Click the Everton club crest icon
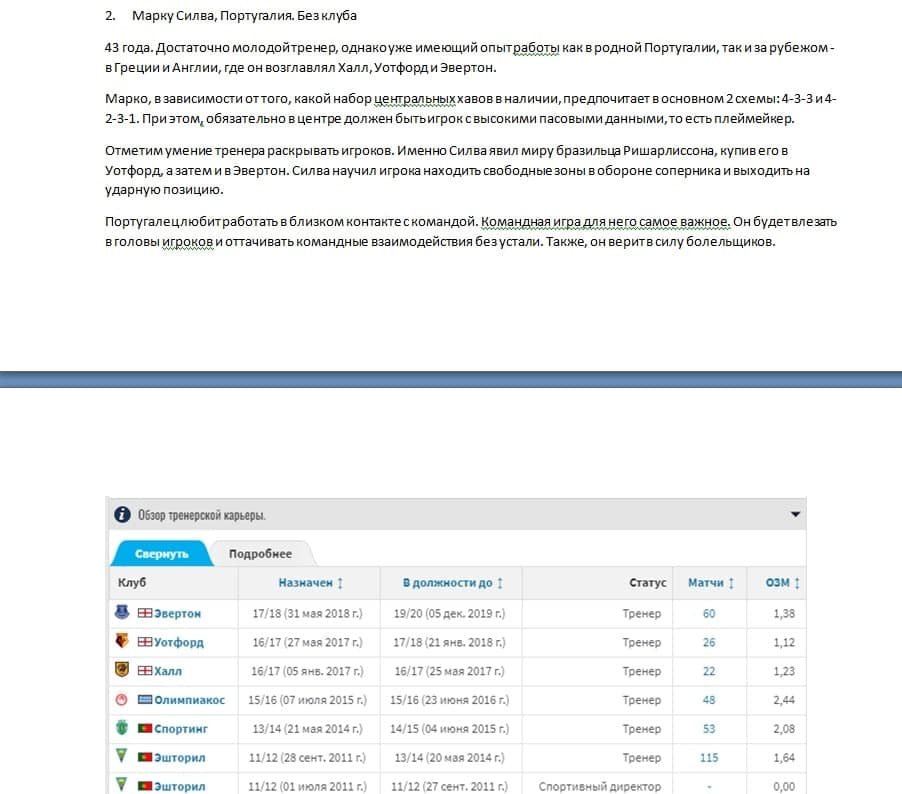Screen dimensions: 902x794 coord(122,613)
